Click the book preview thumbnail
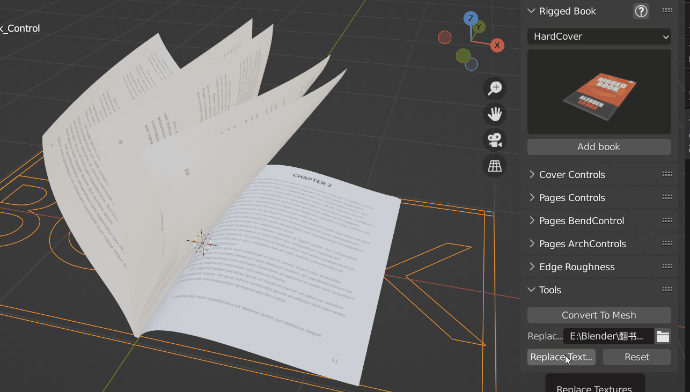Image resolution: width=690 pixels, height=392 pixels. tap(599, 92)
